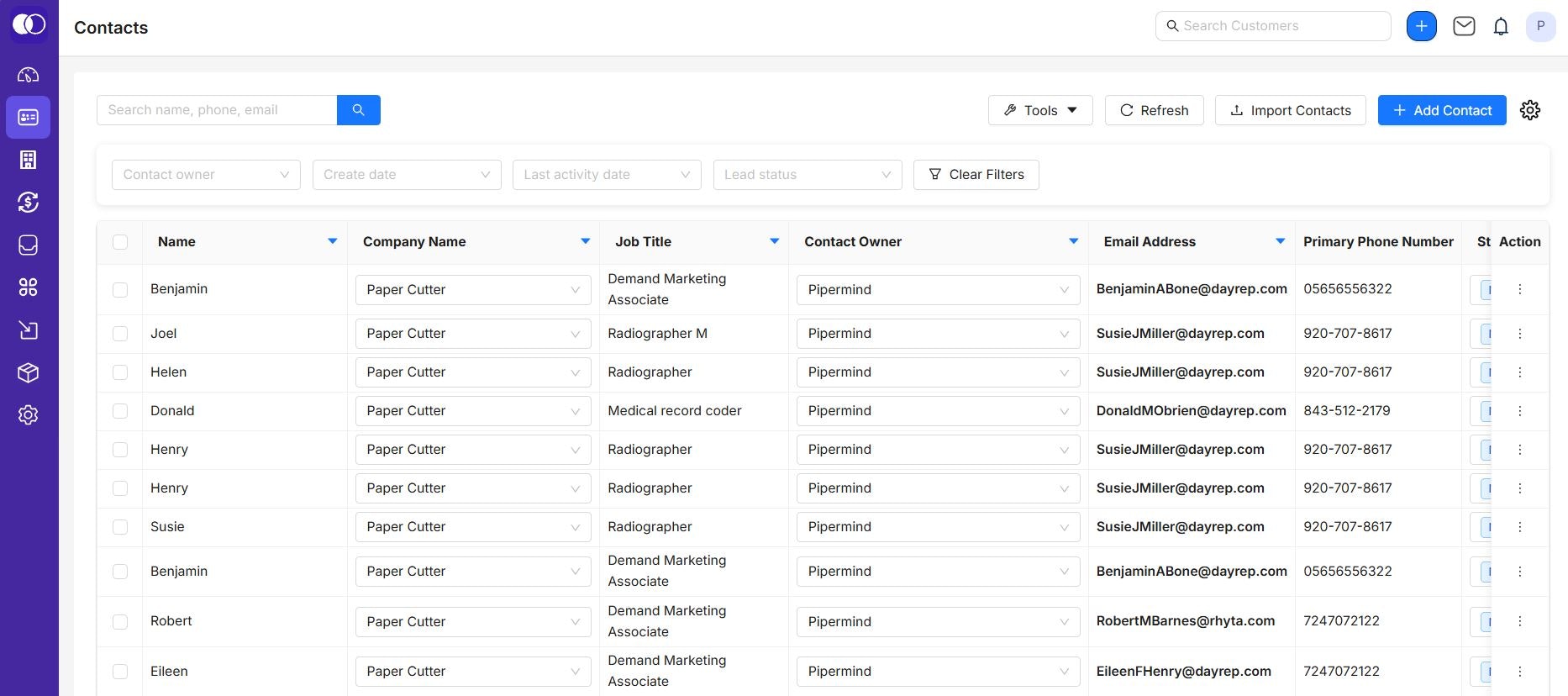Screen dimensions: 1568x696
Task: Open Company Name dropdown for Robert
Action: click(x=473, y=622)
